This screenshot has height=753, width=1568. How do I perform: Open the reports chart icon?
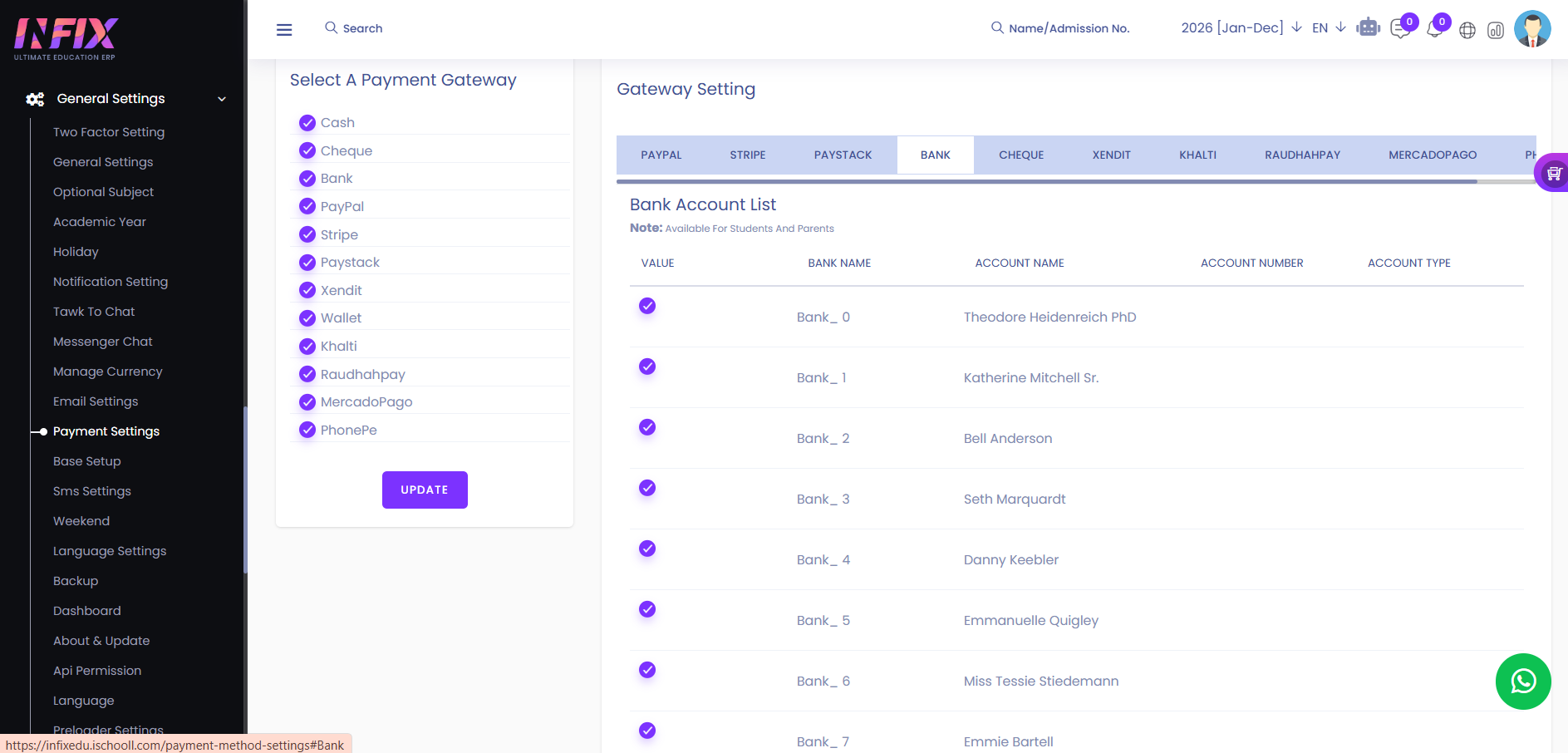[x=1496, y=31]
